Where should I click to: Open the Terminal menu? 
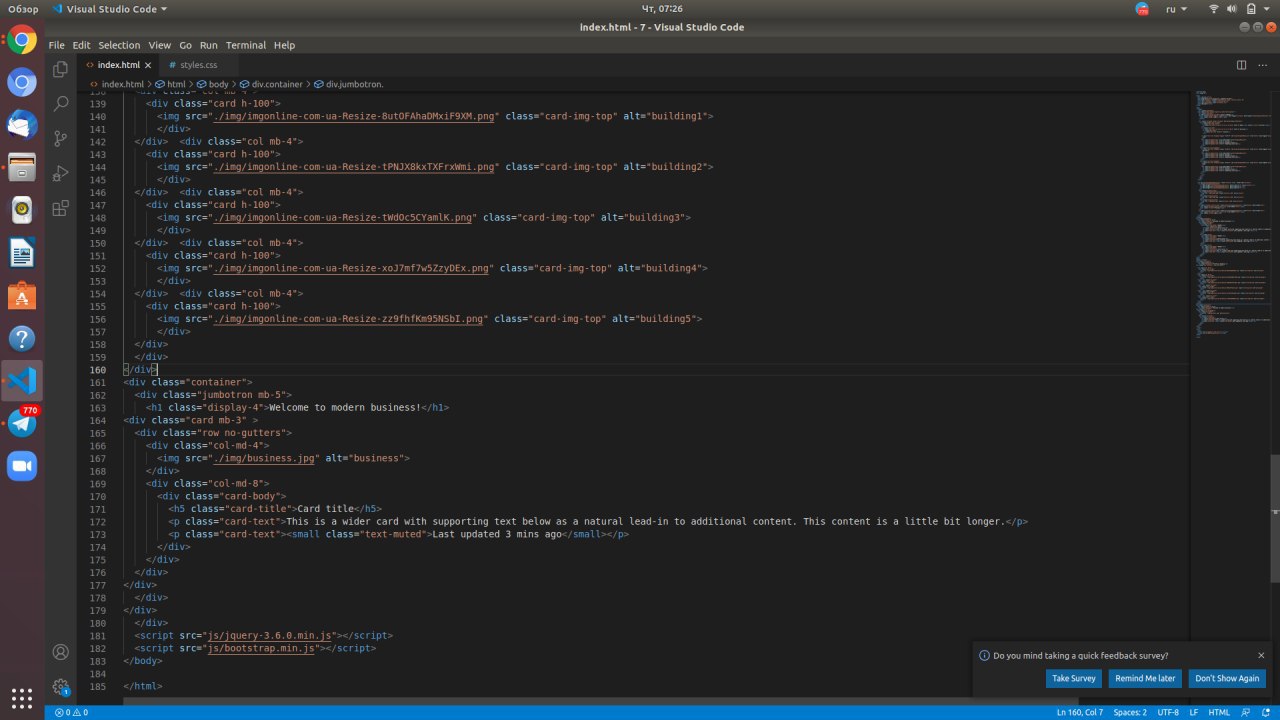tap(246, 45)
